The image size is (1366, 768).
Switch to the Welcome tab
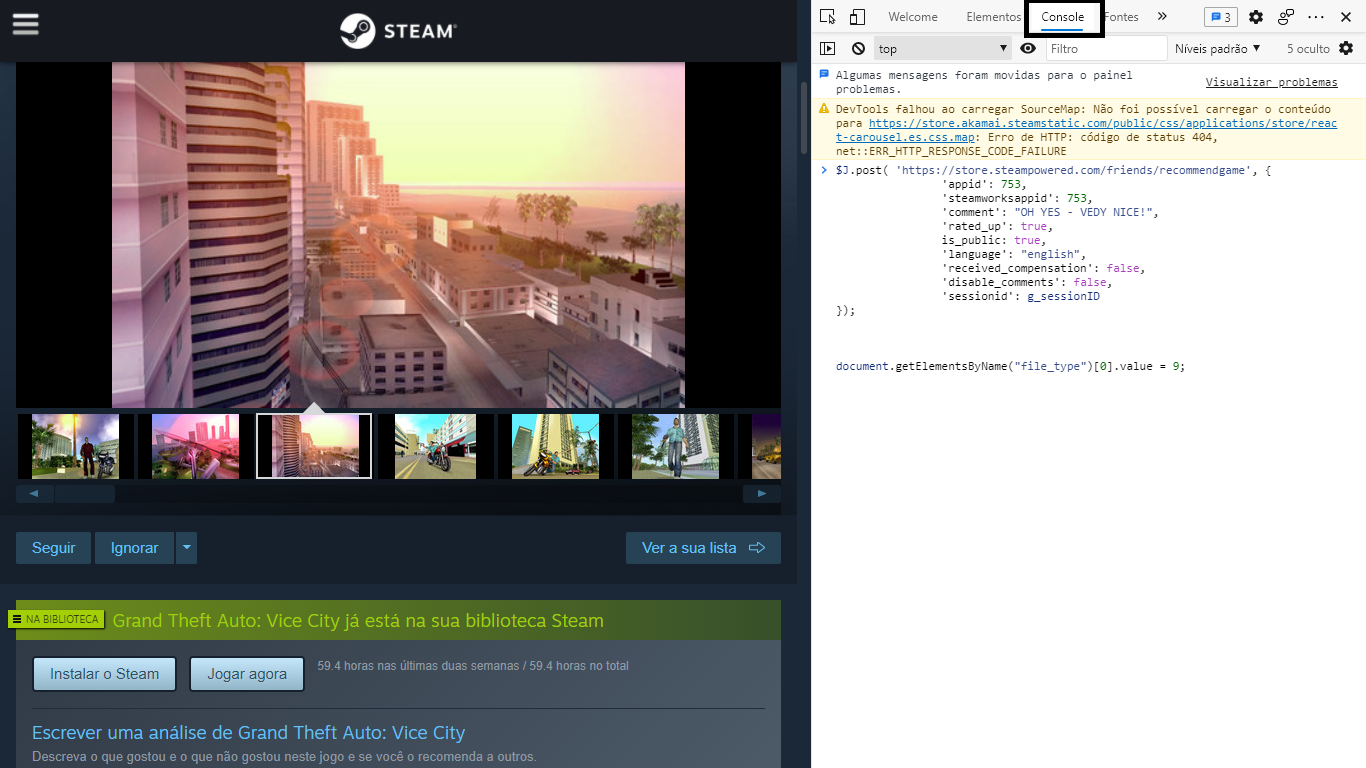pos(913,17)
